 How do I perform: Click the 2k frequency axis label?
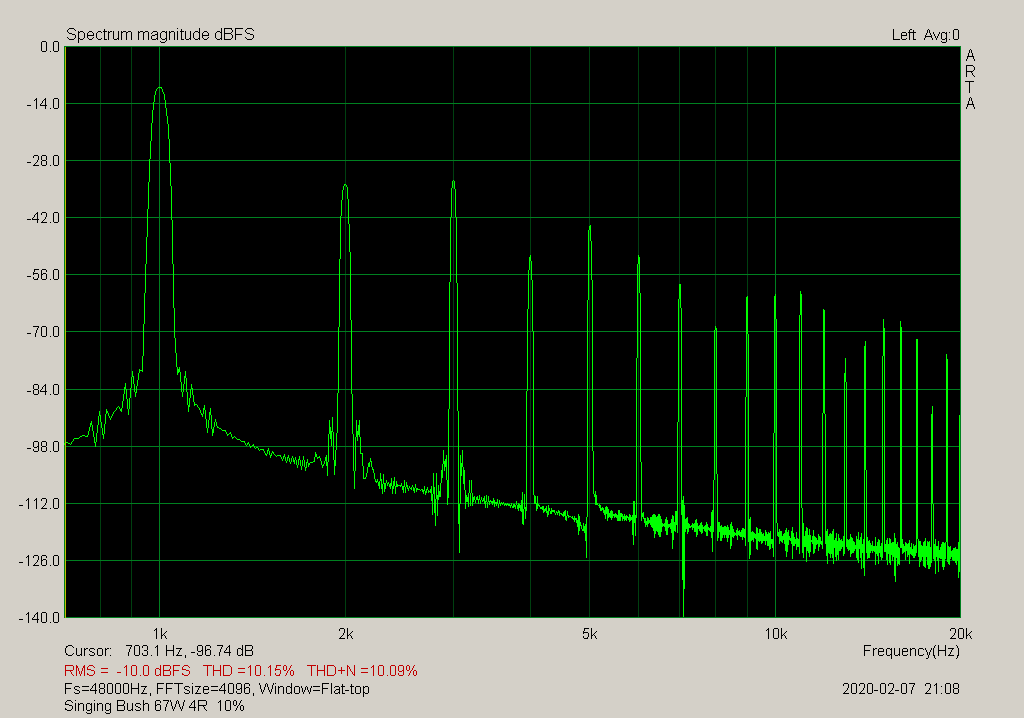click(345, 634)
